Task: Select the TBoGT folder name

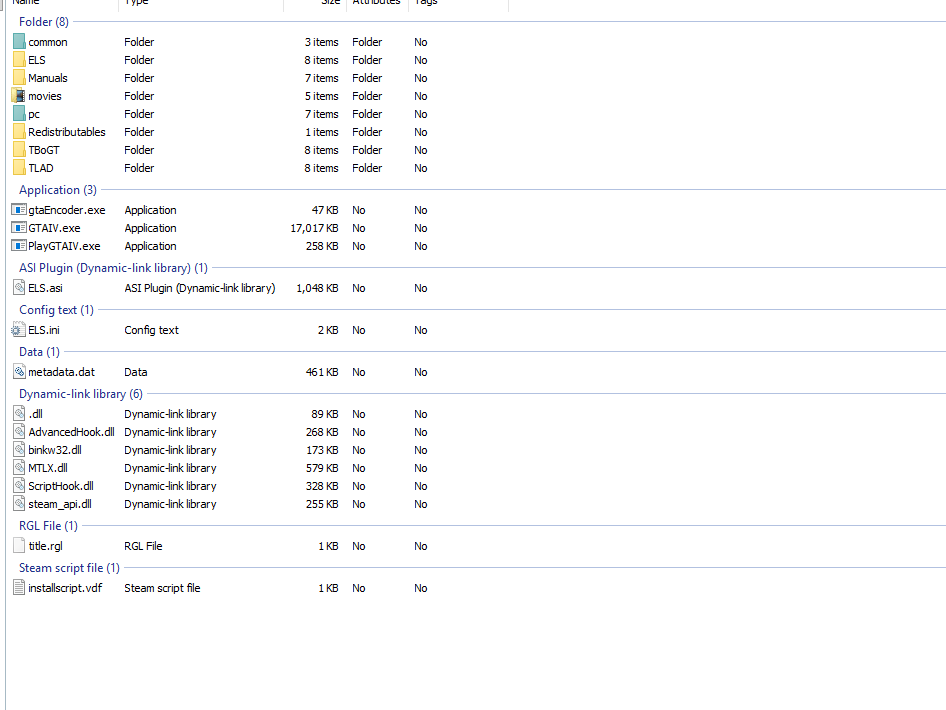Action: (x=44, y=150)
